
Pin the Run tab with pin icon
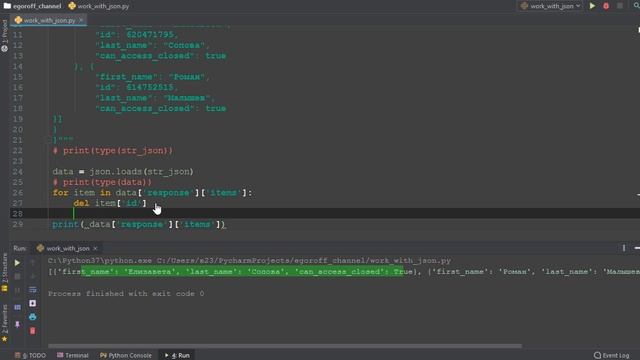click(17, 324)
